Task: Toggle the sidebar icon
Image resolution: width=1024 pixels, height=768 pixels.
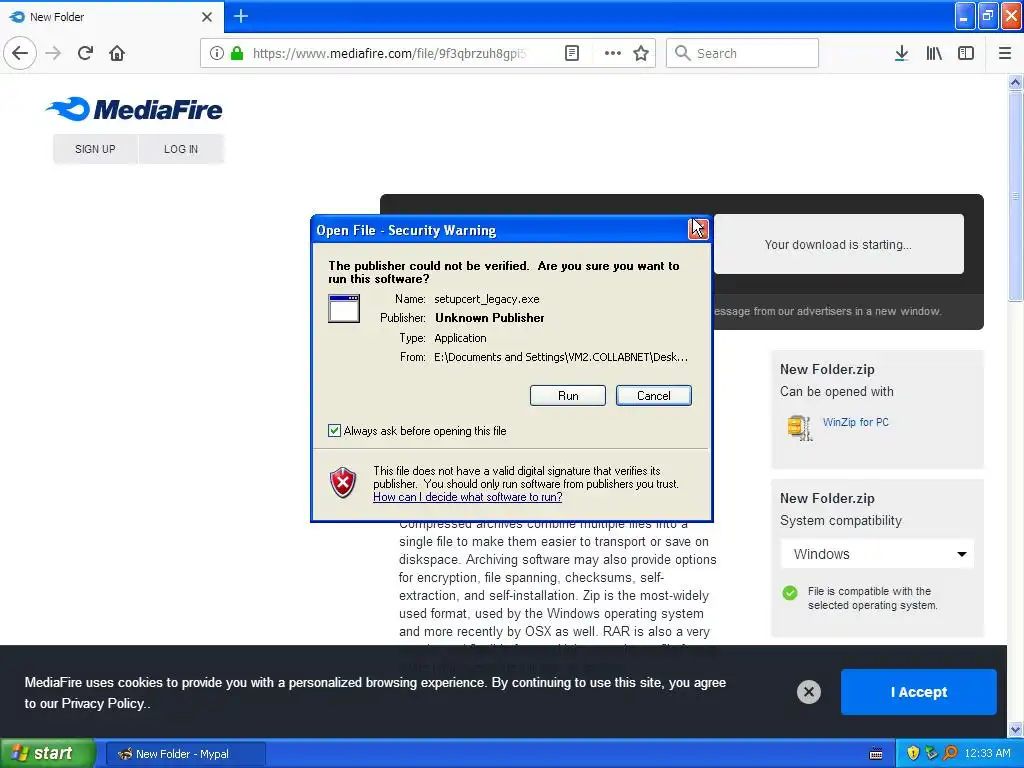Action: [966, 53]
